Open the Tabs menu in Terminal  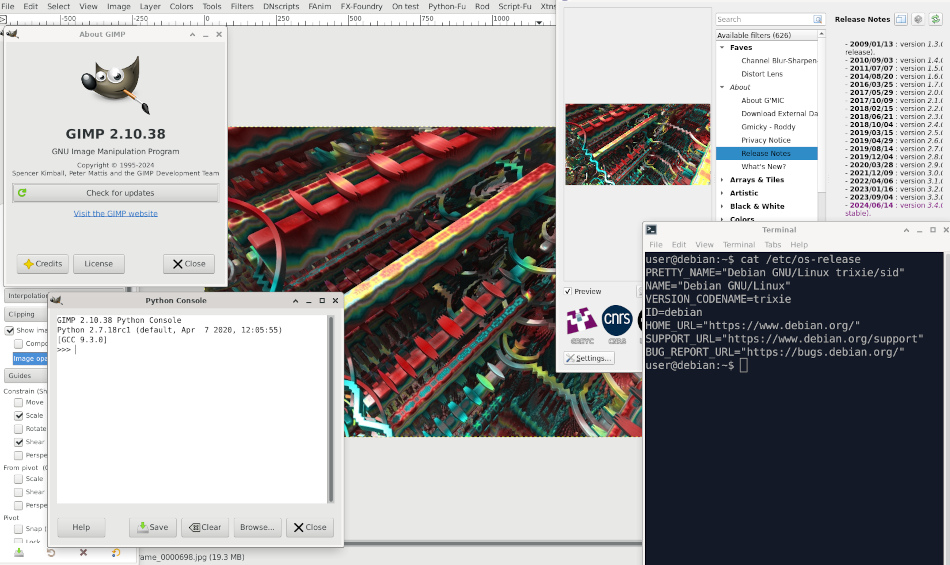point(772,244)
